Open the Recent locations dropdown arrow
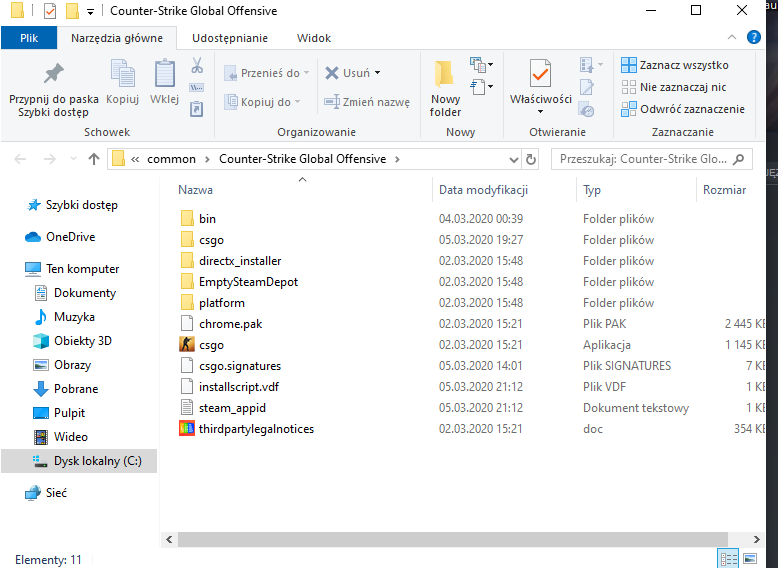The width and height of the screenshot is (778, 568). click(x=73, y=159)
